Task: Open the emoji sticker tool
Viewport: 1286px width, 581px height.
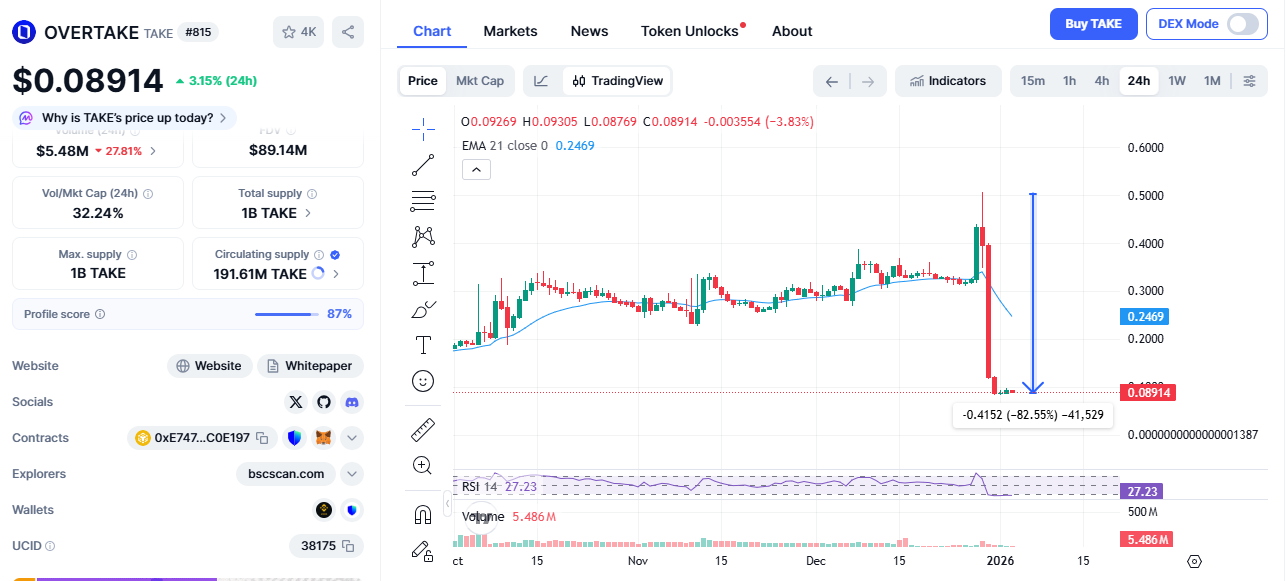Action: point(422,381)
